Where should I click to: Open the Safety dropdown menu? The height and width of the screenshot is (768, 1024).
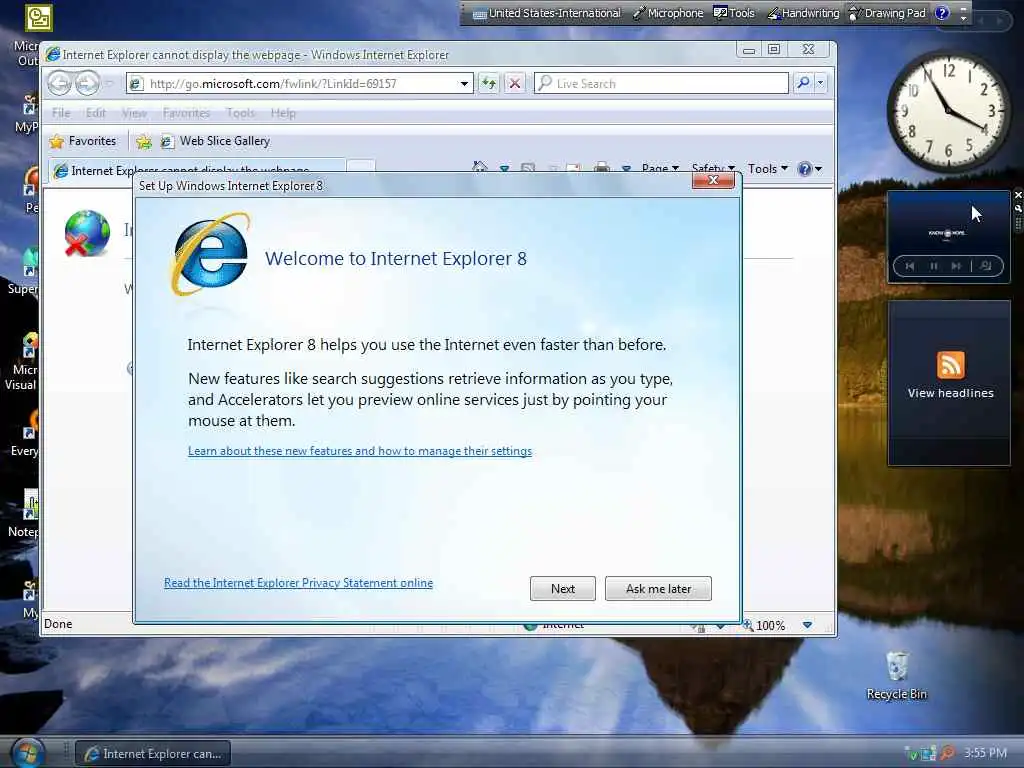pos(713,168)
